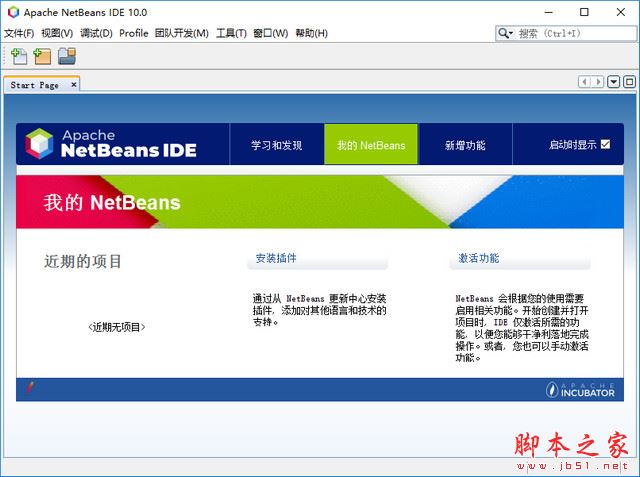Switch to 学习和发现 tab
640x477 pixels.
click(x=277, y=144)
